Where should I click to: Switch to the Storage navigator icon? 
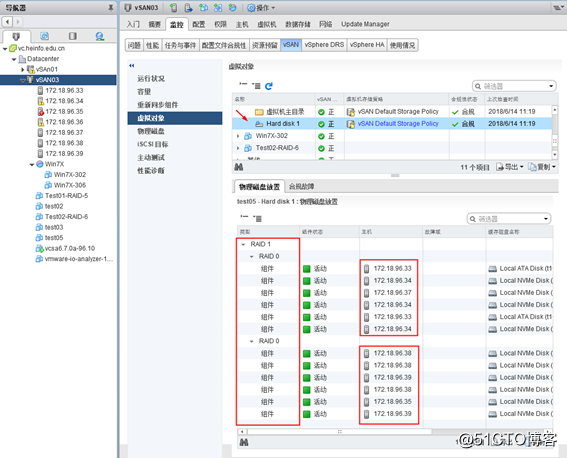pyautogui.click(x=73, y=36)
